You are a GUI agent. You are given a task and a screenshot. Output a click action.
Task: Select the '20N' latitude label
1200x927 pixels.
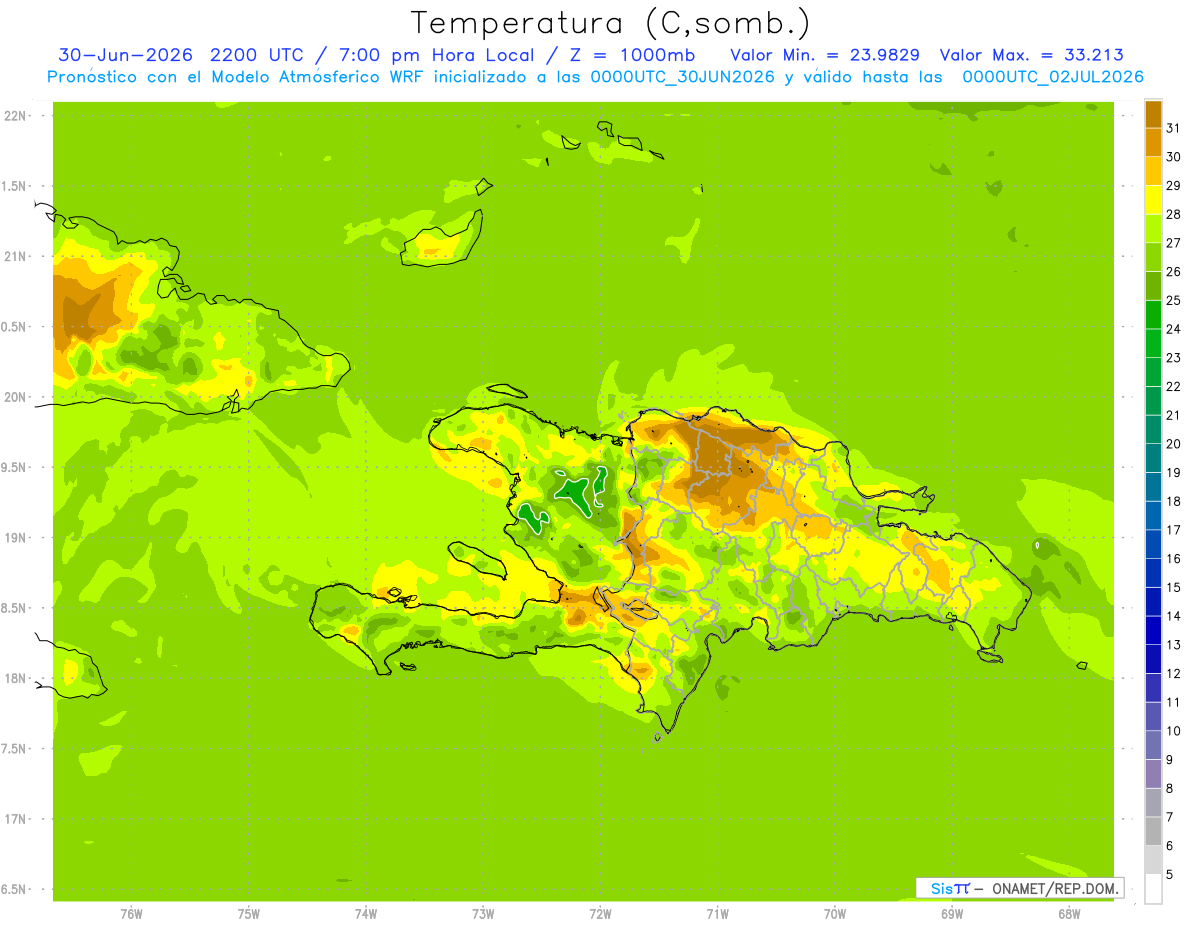15,397
